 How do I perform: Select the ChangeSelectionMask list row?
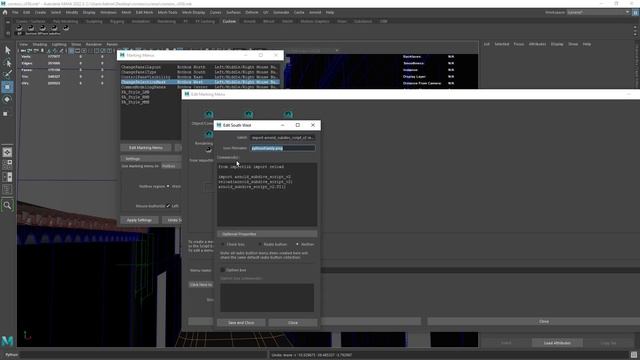point(200,82)
